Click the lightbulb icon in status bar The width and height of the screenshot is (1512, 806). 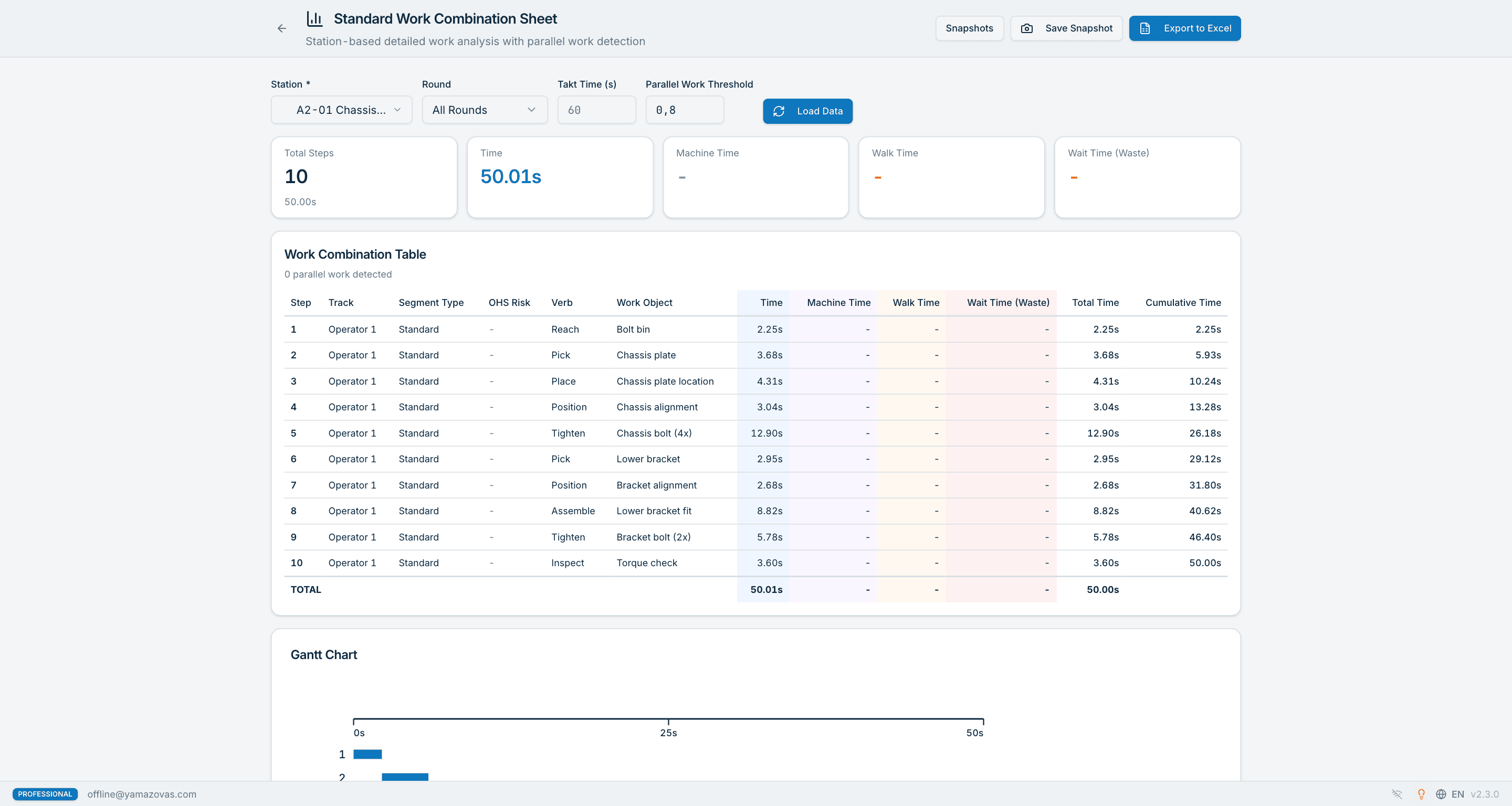(1421, 794)
